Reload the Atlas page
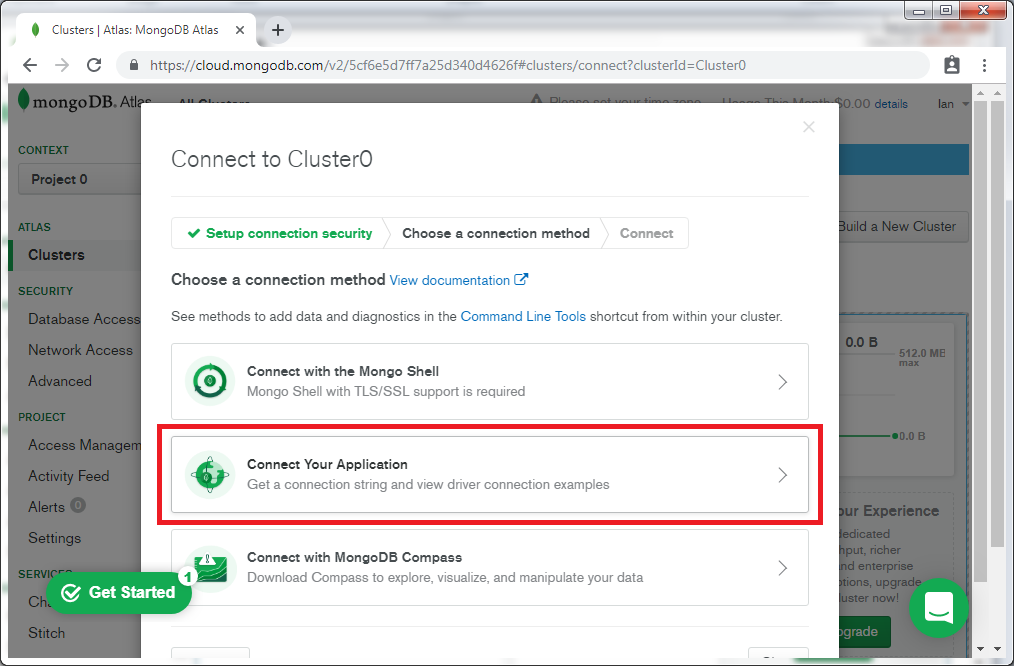This screenshot has height=666, width=1014. (x=94, y=65)
